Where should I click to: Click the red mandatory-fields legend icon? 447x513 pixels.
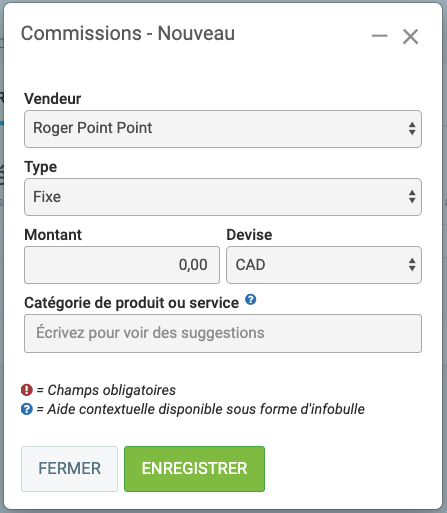pos(27,390)
